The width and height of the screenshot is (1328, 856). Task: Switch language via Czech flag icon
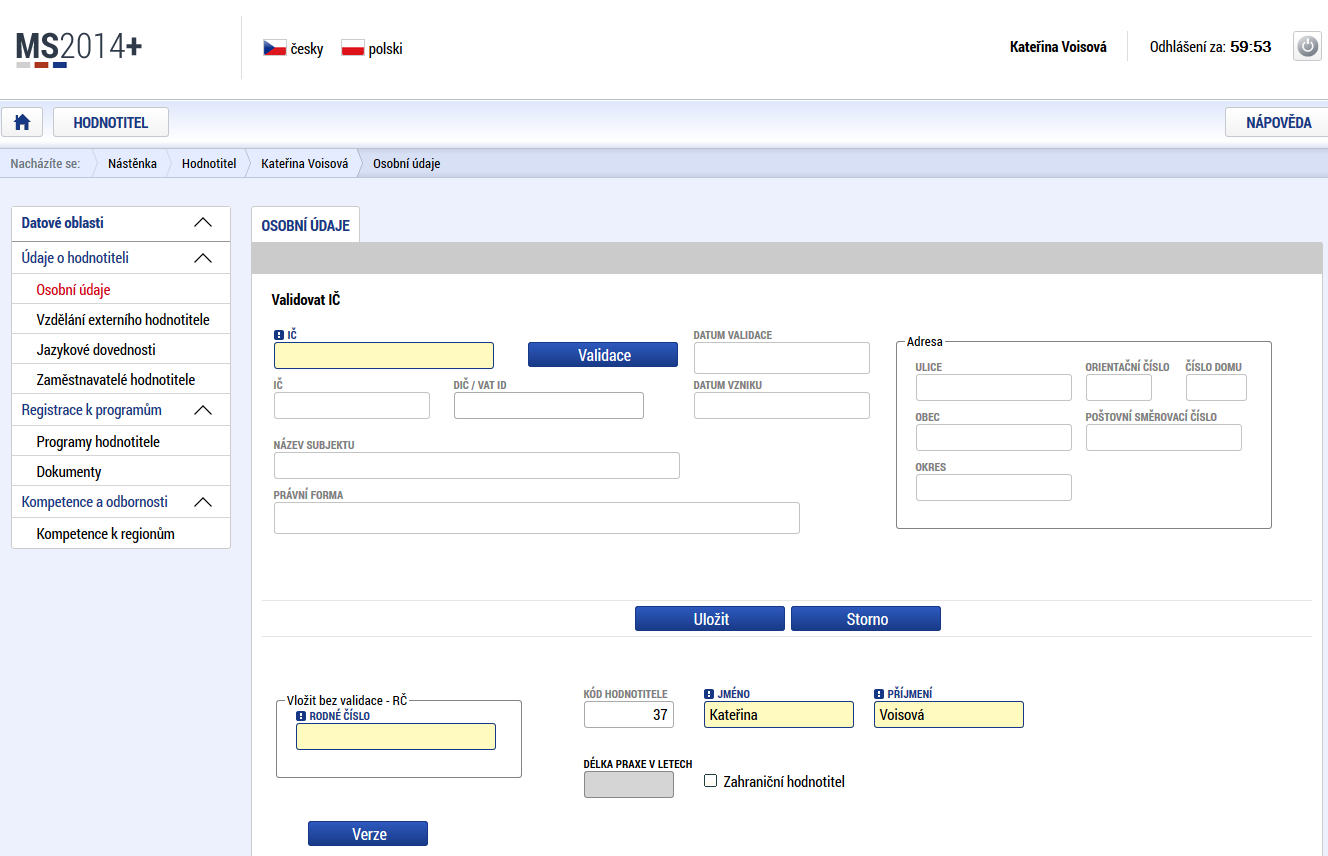point(274,48)
